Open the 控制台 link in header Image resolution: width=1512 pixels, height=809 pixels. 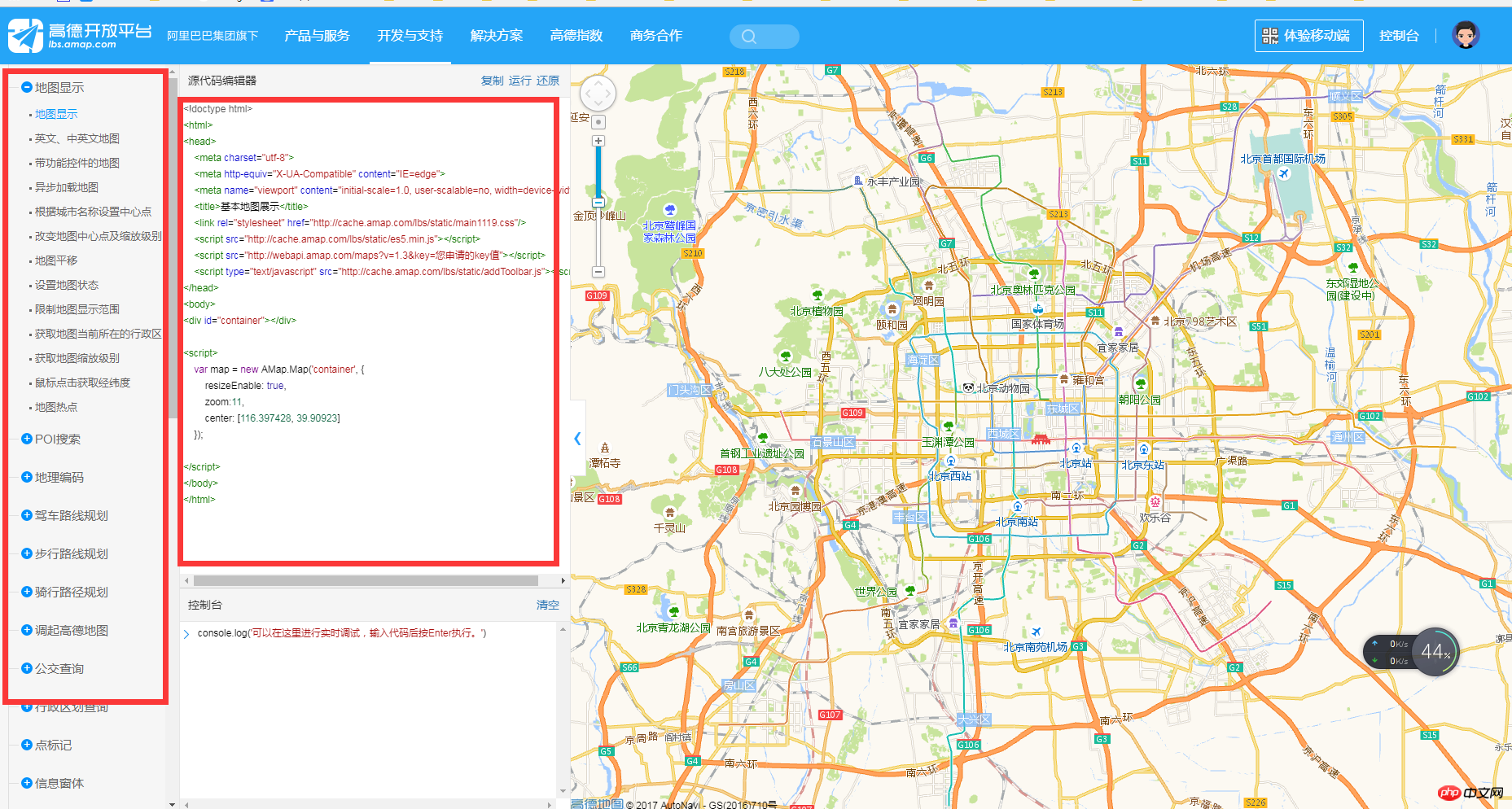1399,36
